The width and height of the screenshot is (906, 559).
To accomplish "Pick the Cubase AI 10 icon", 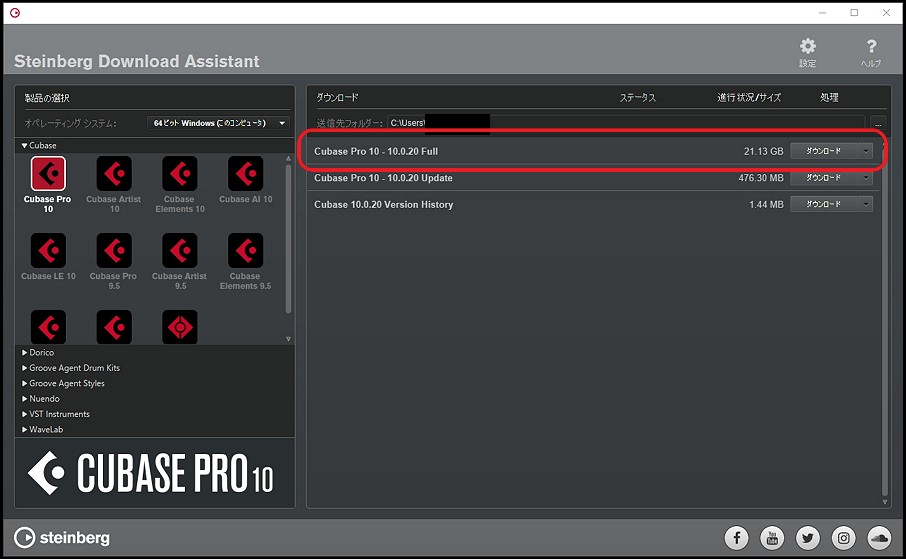I will pos(246,173).
